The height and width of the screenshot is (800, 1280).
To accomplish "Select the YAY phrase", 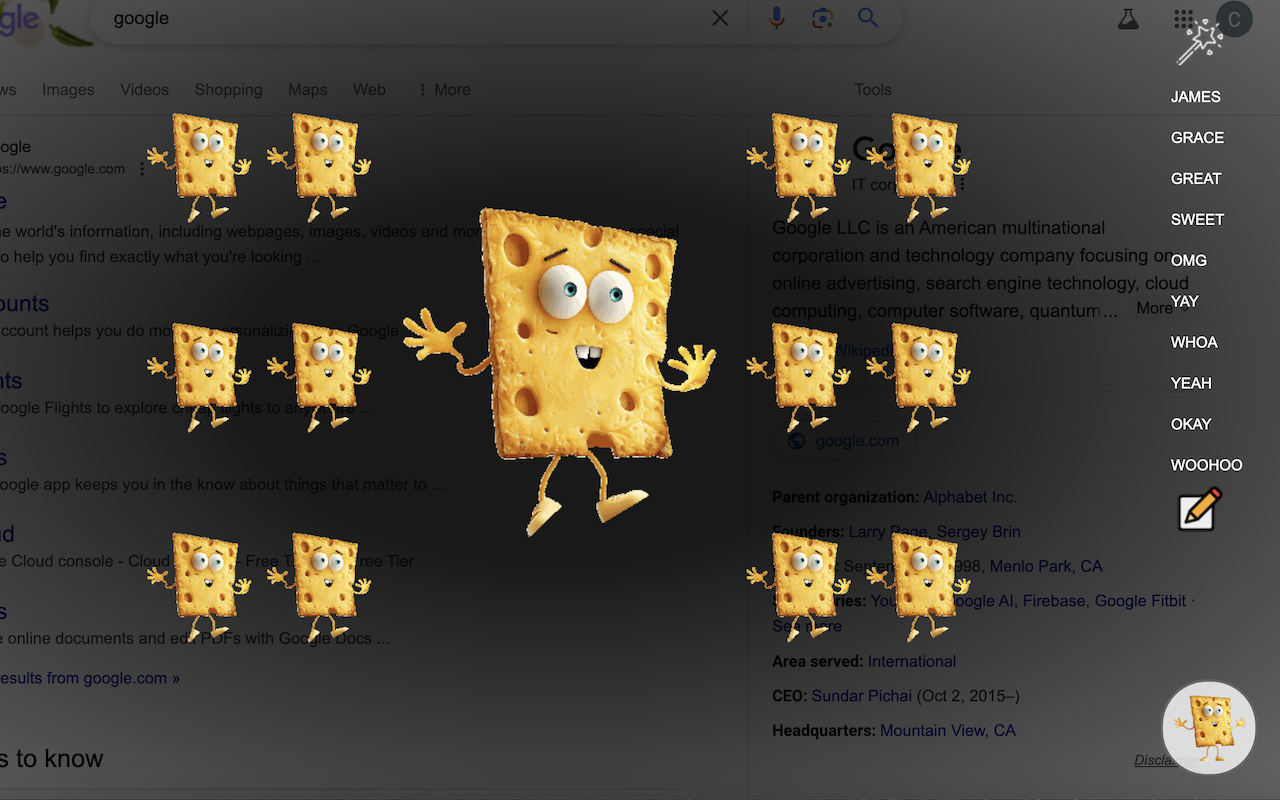I will (x=1185, y=302).
